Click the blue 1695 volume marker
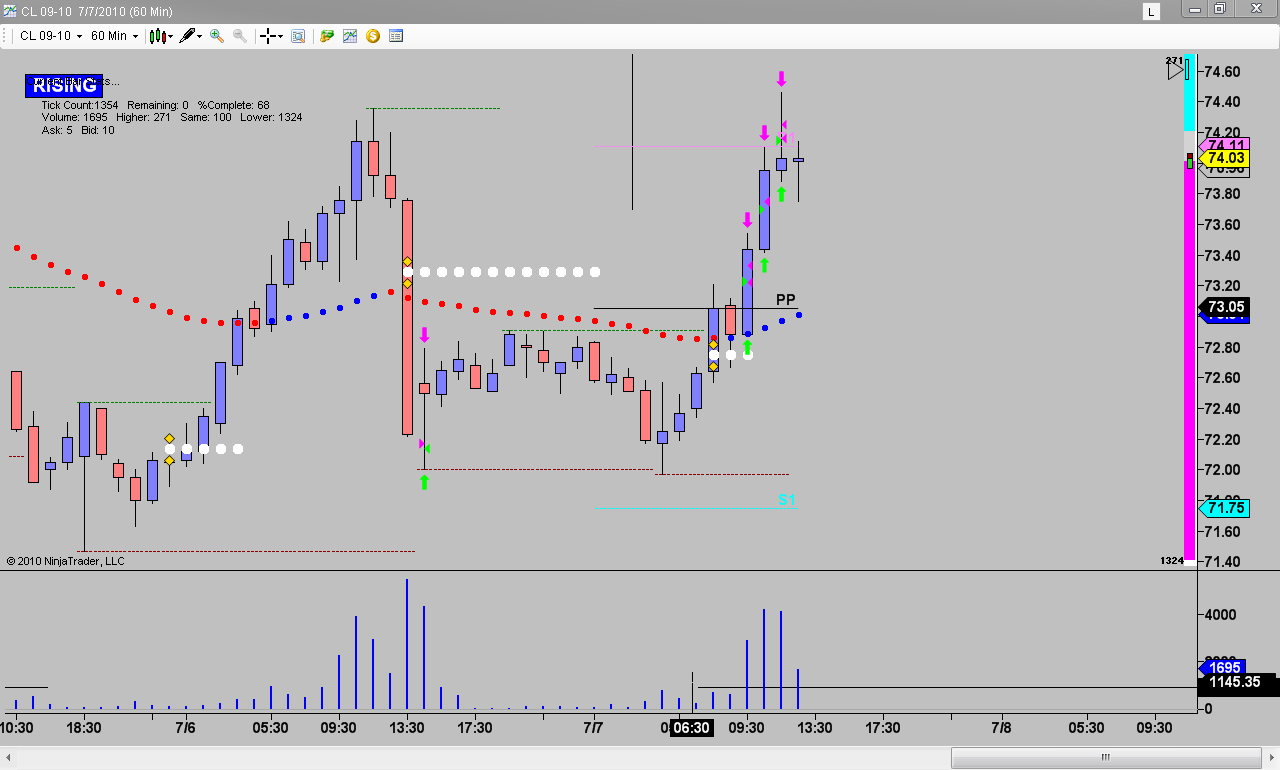Image resolution: width=1280 pixels, height=770 pixels. [x=1224, y=668]
